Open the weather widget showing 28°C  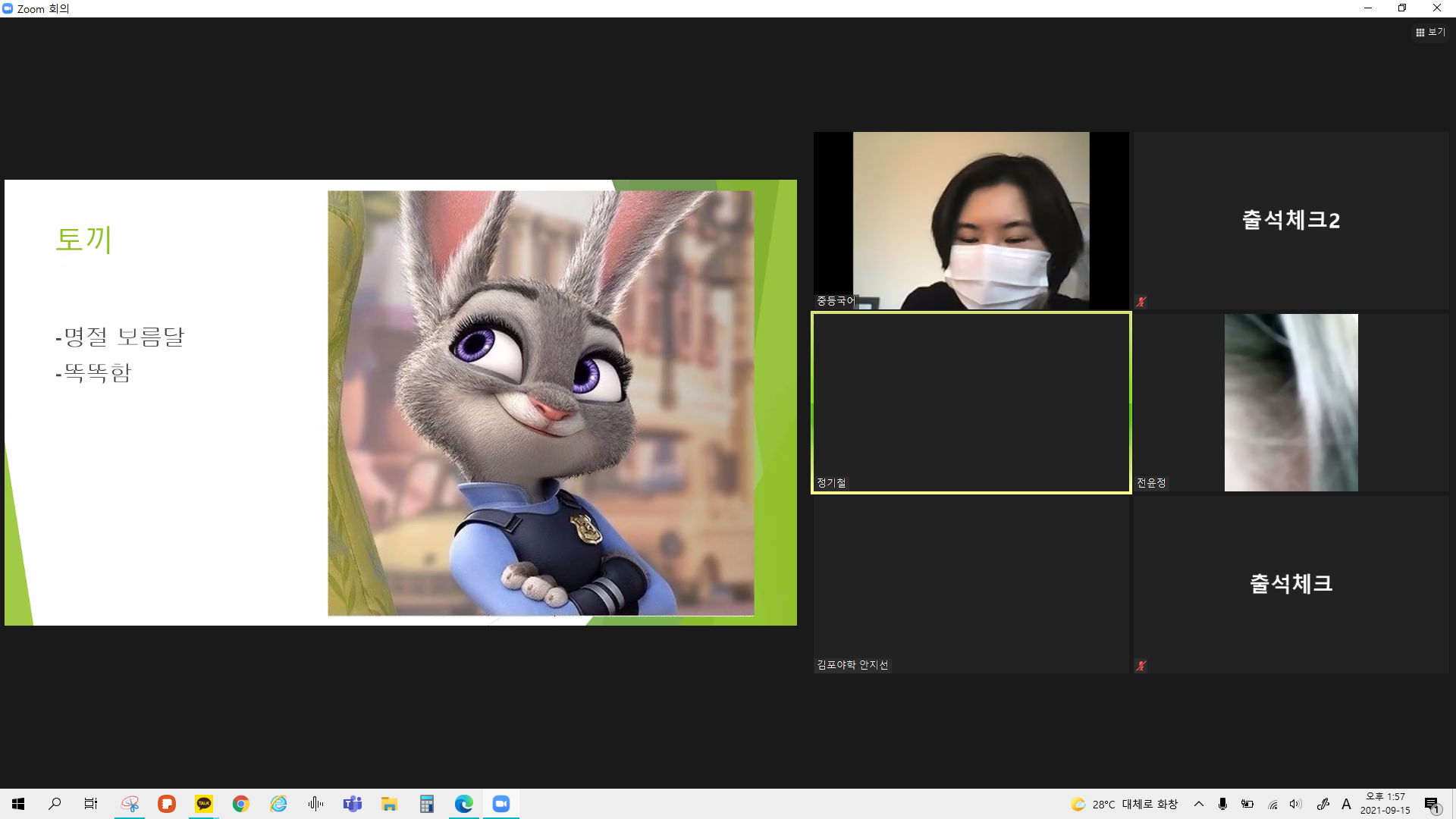1124,804
